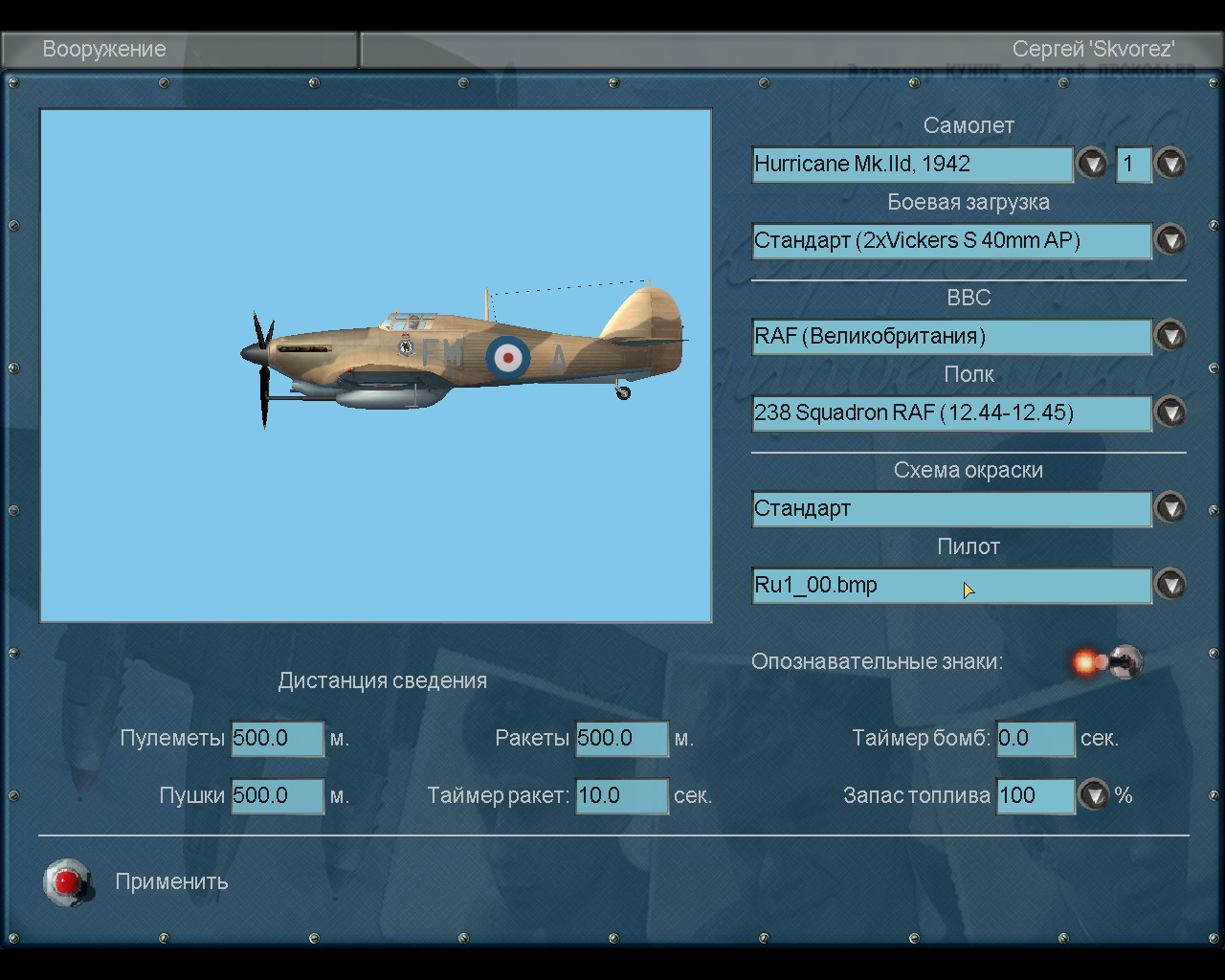Image resolution: width=1225 pixels, height=980 pixels.
Task: Click the Применить label
Action: [171, 881]
